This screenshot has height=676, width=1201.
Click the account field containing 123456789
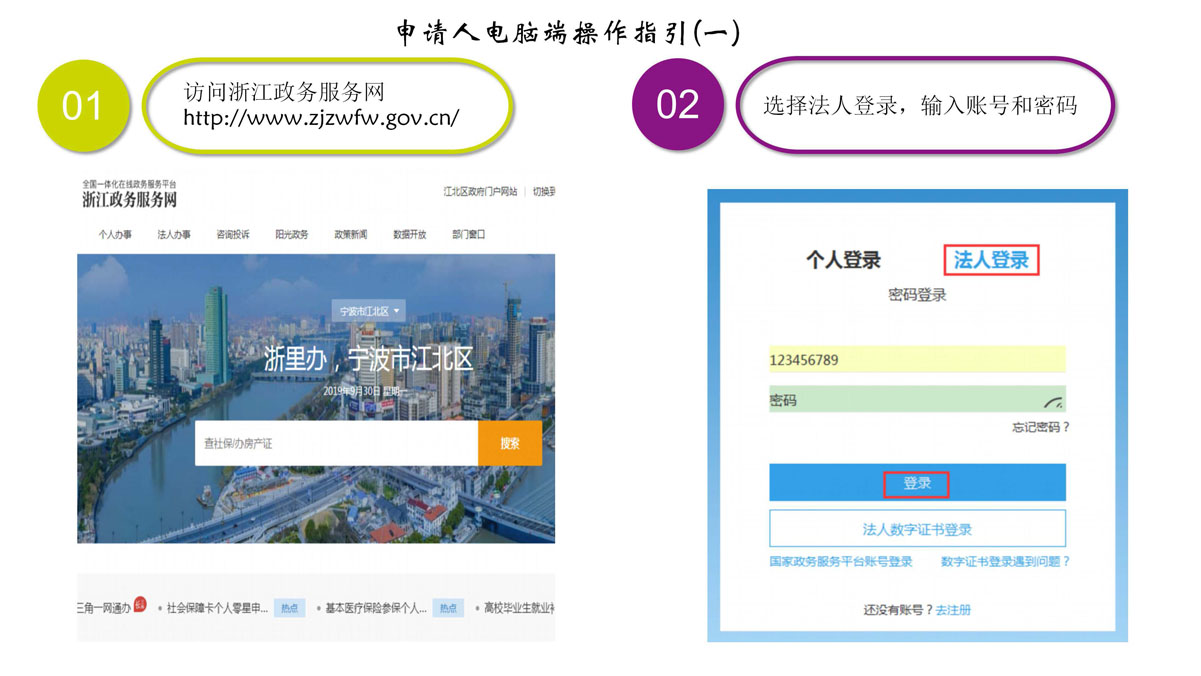tap(917, 360)
